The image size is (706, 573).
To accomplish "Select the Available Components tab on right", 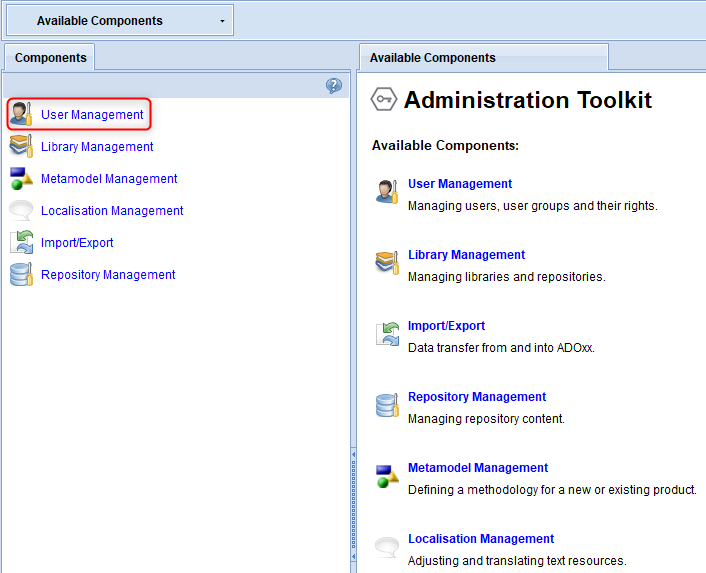I will tap(484, 58).
